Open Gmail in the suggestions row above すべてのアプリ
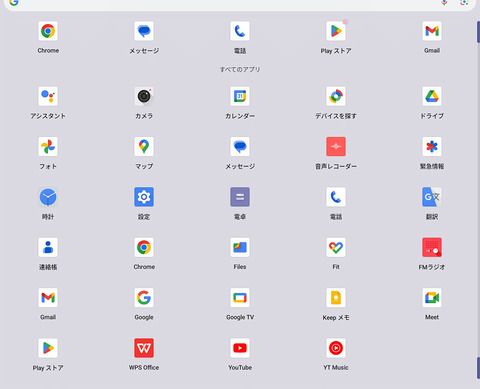480x389 pixels. tap(432, 31)
